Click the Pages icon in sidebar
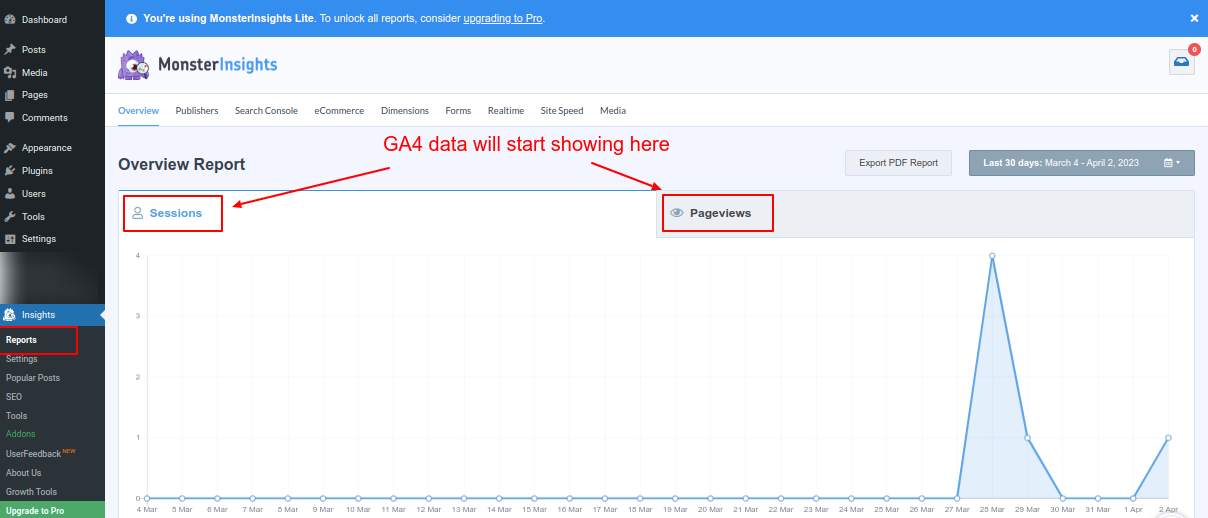Viewport: 1208px width, 518px height. click(x=10, y=95)
